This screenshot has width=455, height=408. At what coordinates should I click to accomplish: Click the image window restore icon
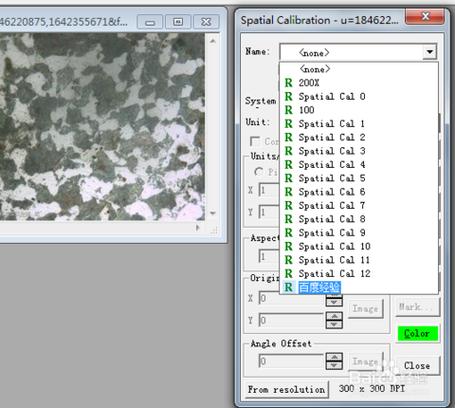178,22
